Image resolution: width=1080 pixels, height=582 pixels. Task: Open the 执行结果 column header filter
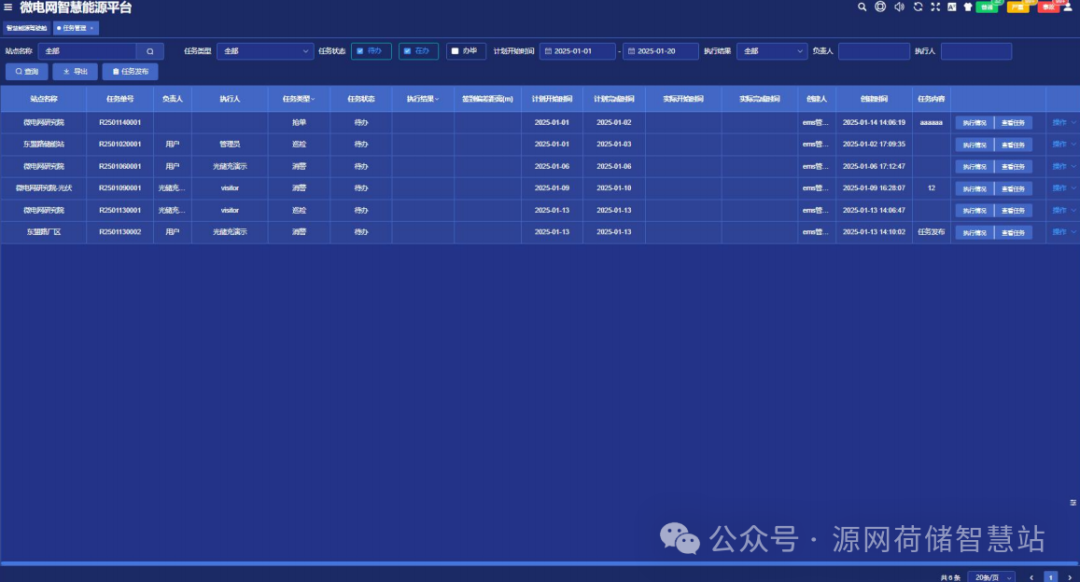[x=437, y=99]
